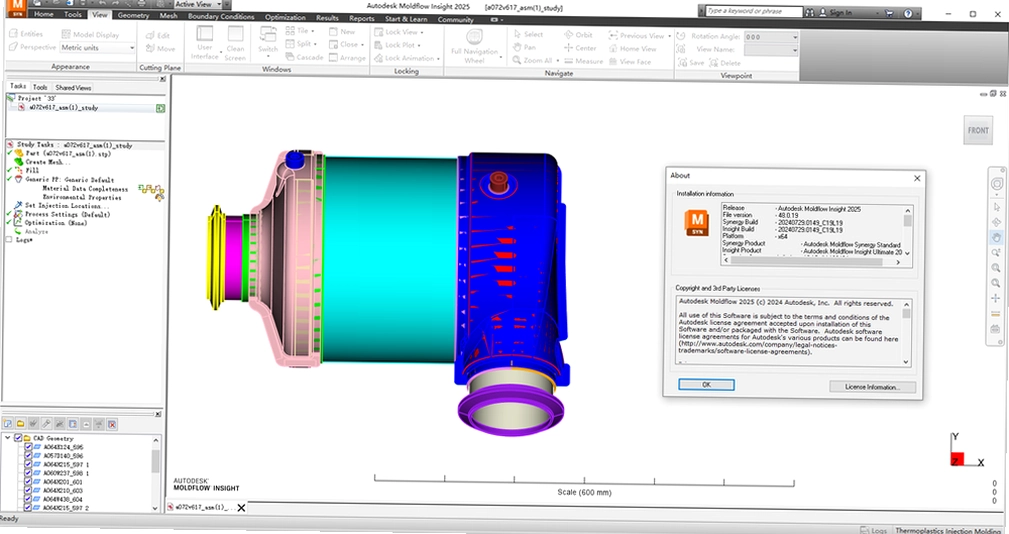
Task: Toggle checkbox for layer A064X124_596
Action: 28,447
